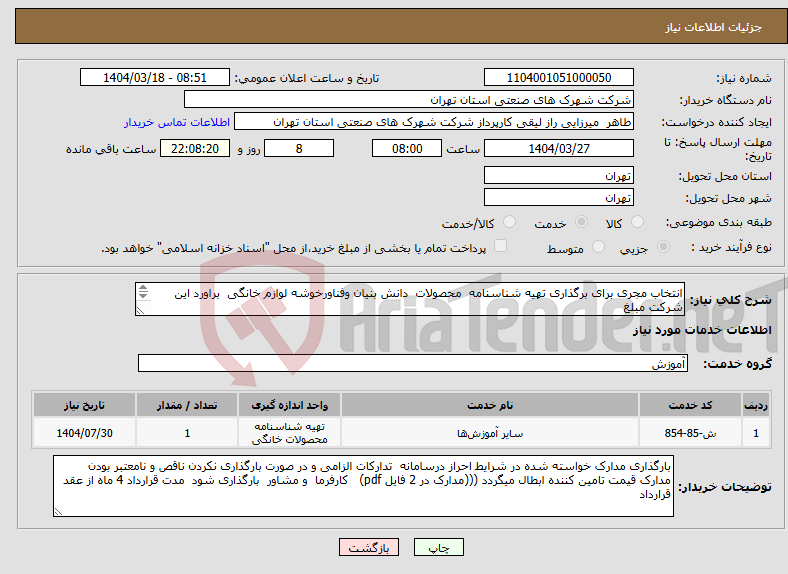
Task: Click the نام خدمت column header
Action: click(490, 405)
